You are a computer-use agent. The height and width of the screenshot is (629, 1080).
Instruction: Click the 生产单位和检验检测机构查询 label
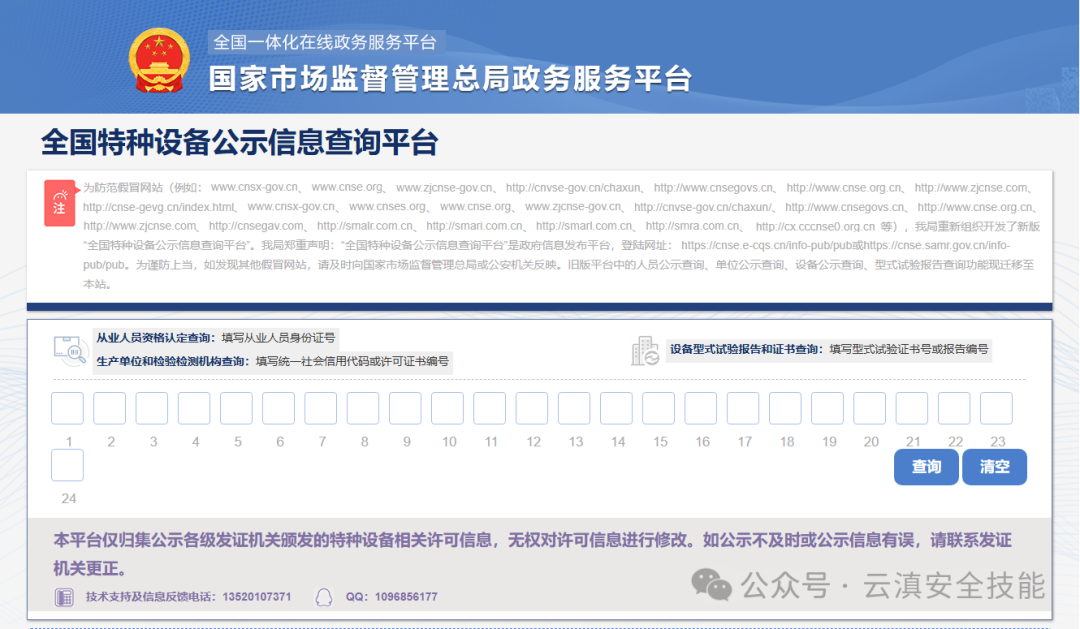(173, 361)
